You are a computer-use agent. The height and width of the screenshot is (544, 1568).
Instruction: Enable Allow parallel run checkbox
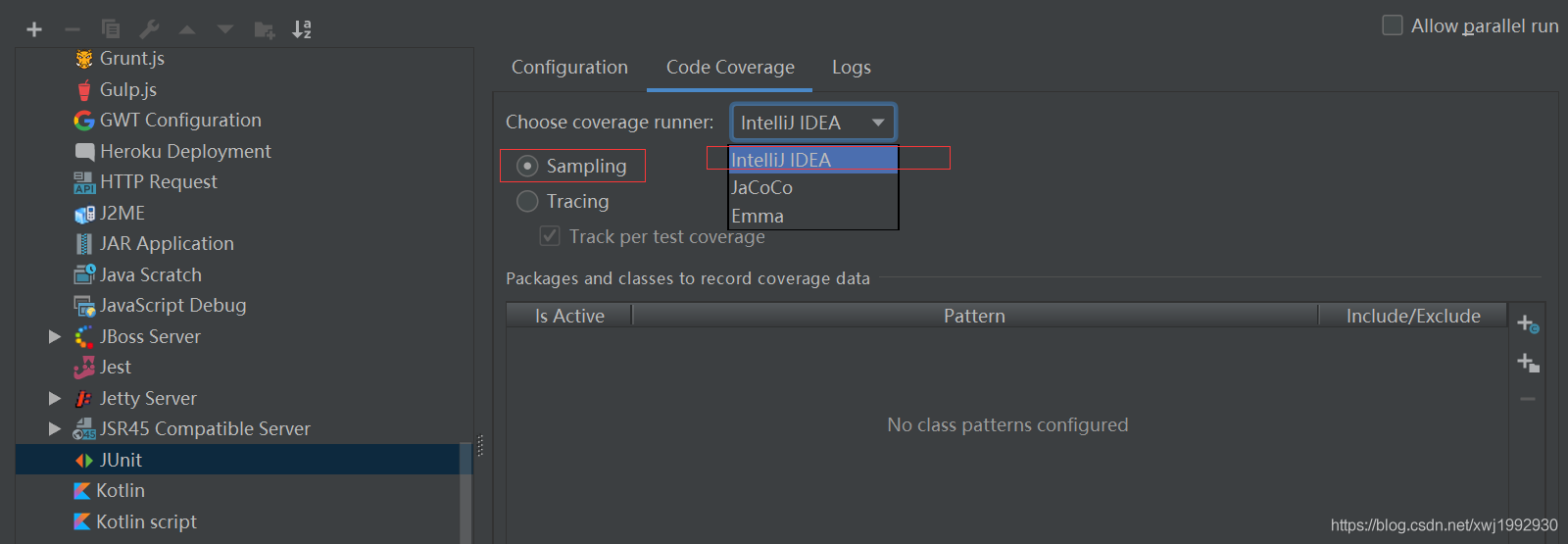[1392, 25]
